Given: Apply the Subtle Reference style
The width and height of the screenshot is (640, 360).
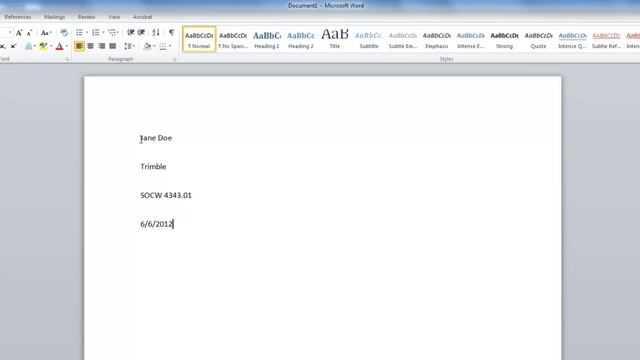Looking at the screenshot, I should [x=606, y=39].
